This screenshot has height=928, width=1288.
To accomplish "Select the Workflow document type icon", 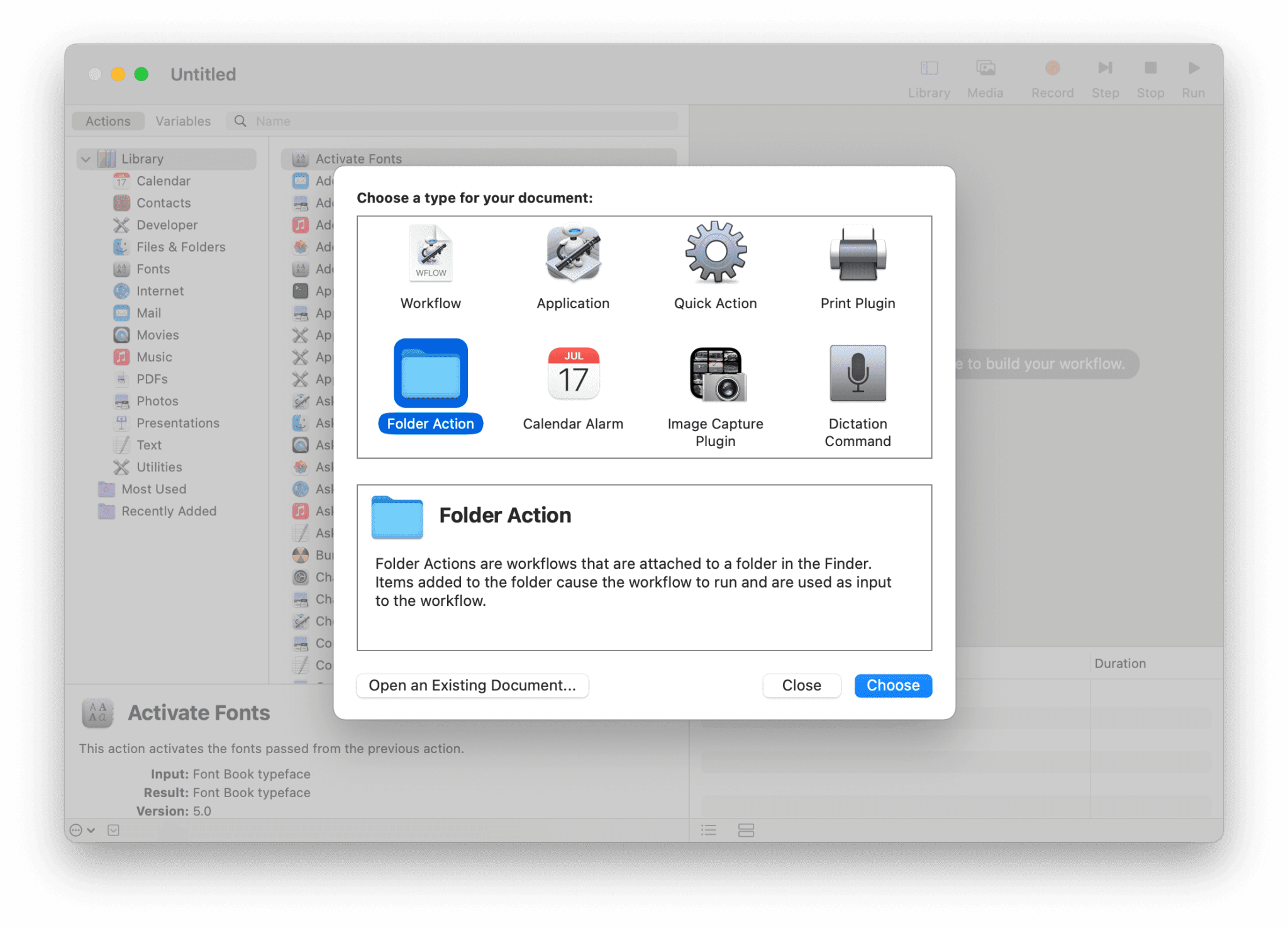I will 430,255.
